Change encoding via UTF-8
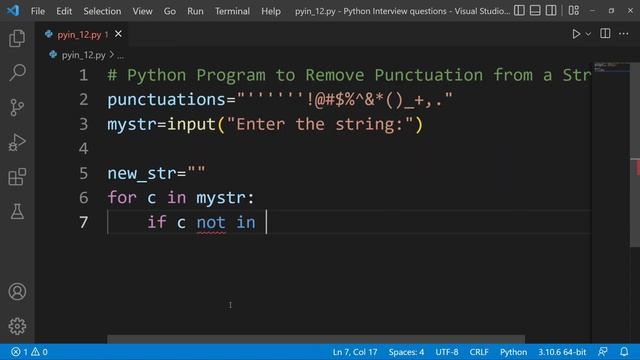 [447, 352]
